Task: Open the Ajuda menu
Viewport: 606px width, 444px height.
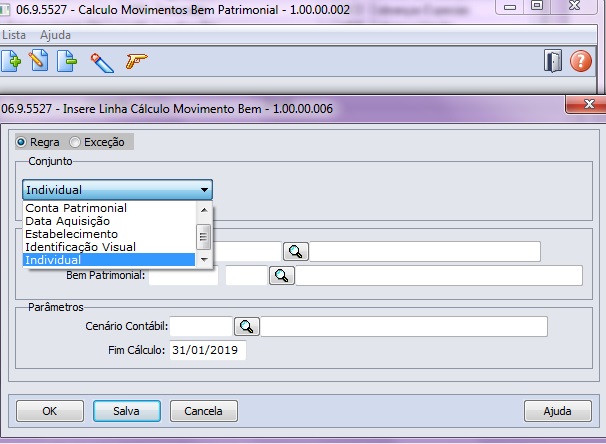Action: click(55, 35)
